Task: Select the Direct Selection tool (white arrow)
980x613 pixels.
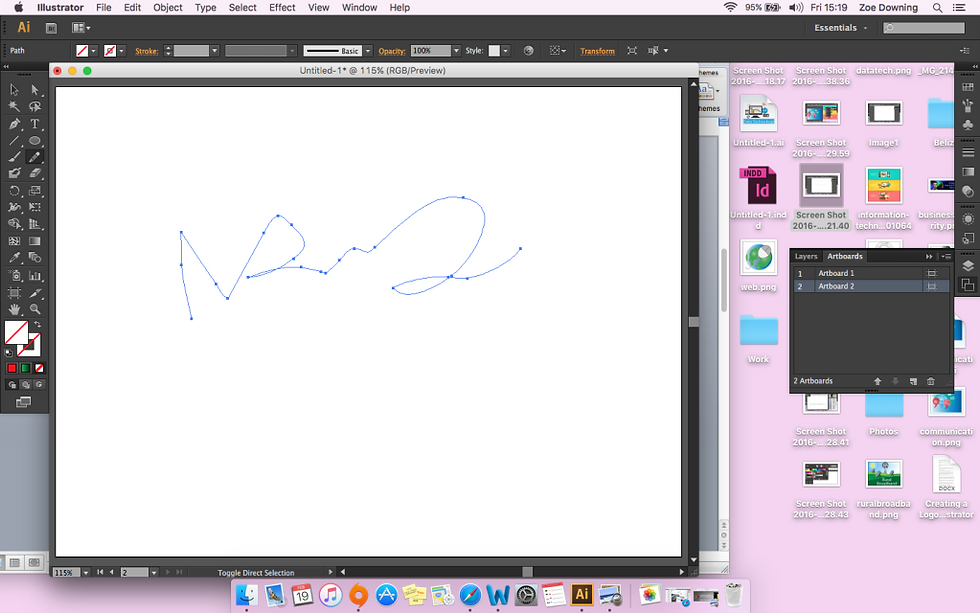Action: [35, 90]
